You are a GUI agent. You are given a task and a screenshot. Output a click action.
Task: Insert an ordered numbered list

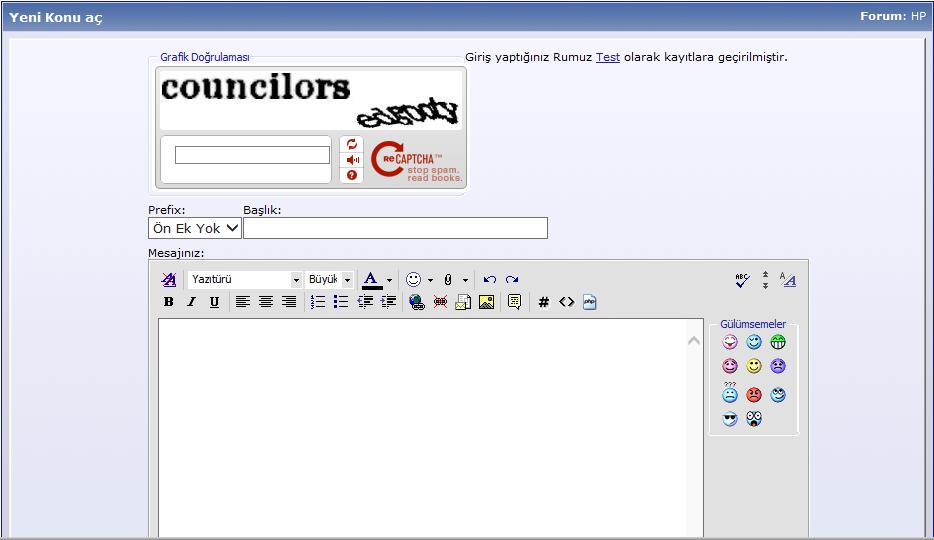(318, 302)
